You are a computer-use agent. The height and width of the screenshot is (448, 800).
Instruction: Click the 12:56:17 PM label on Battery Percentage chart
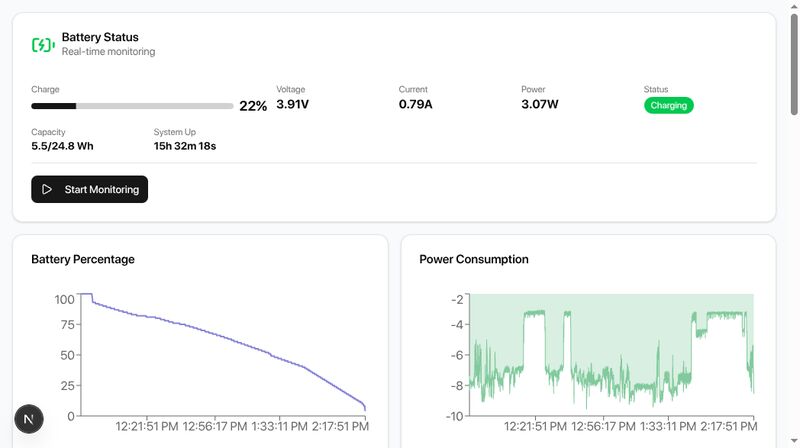click(x=214, y=426)
